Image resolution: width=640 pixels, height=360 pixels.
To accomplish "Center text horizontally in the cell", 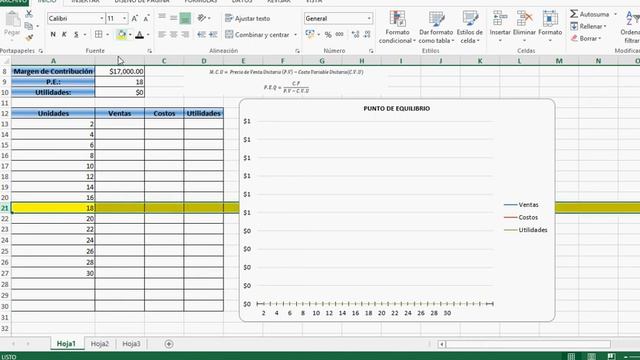I will click(x=173, y=35).
